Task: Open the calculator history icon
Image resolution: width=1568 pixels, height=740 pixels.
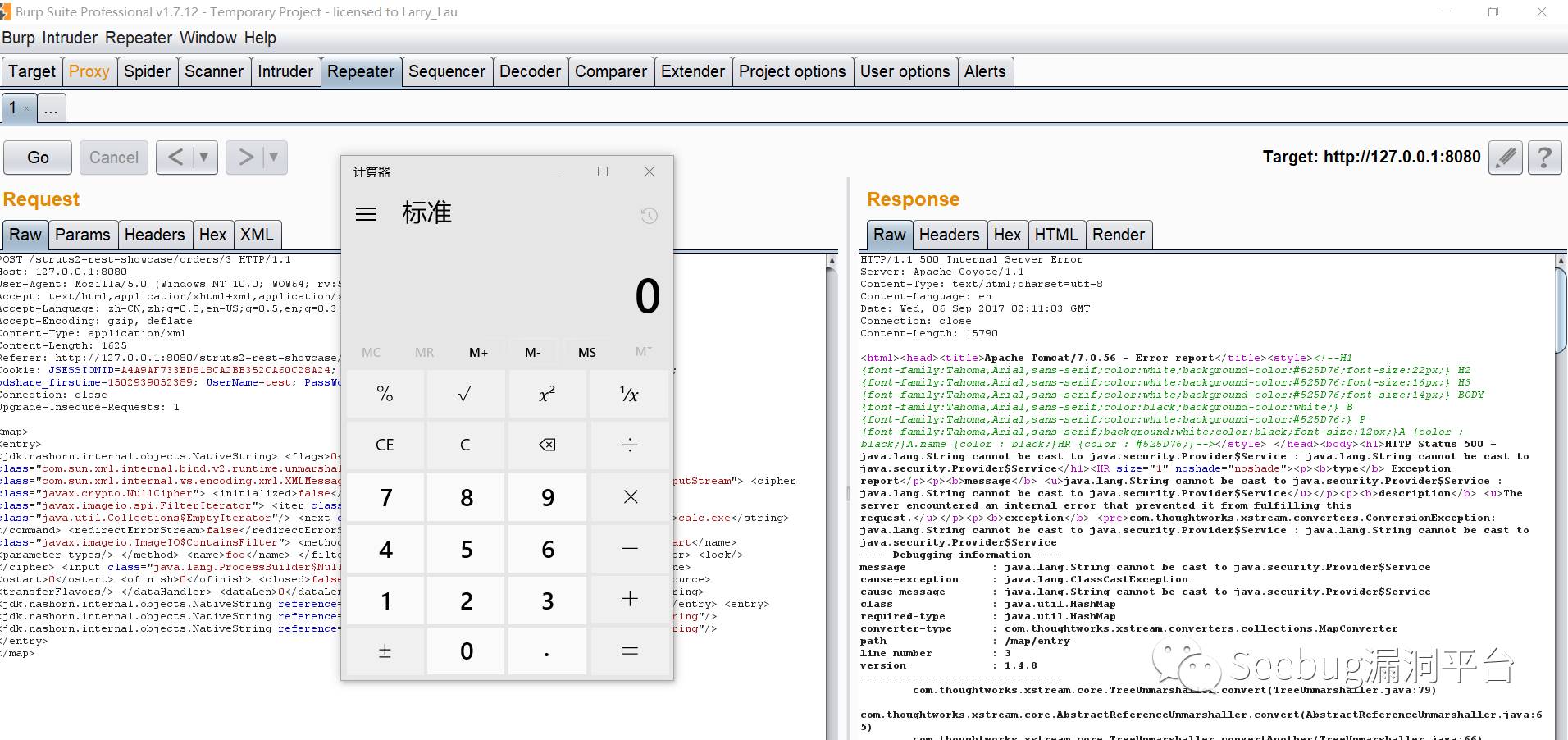Action: click(649, 216)
